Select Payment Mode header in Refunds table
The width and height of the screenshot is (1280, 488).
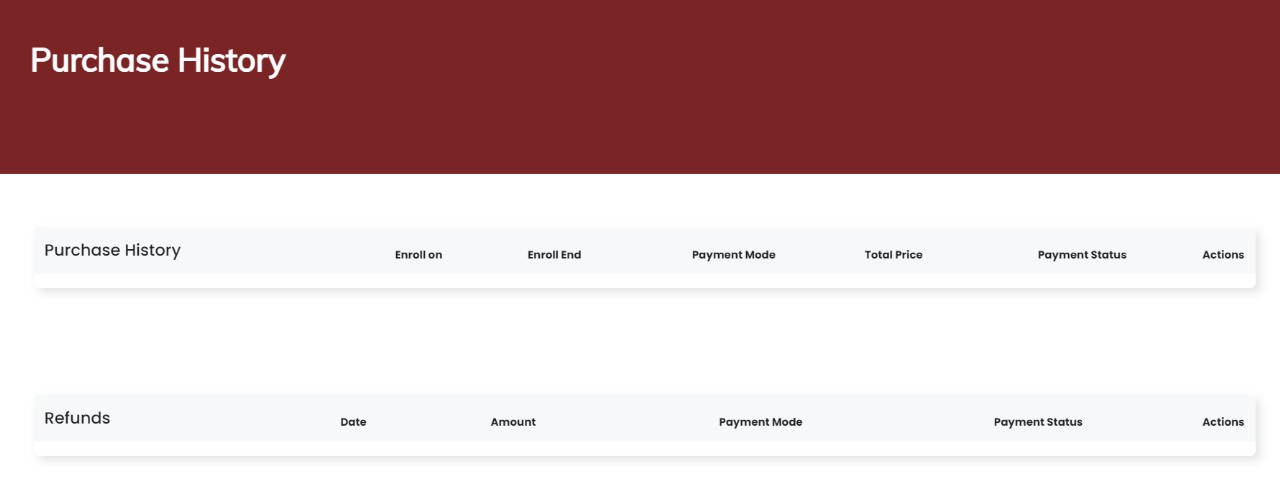click(760, 422)
